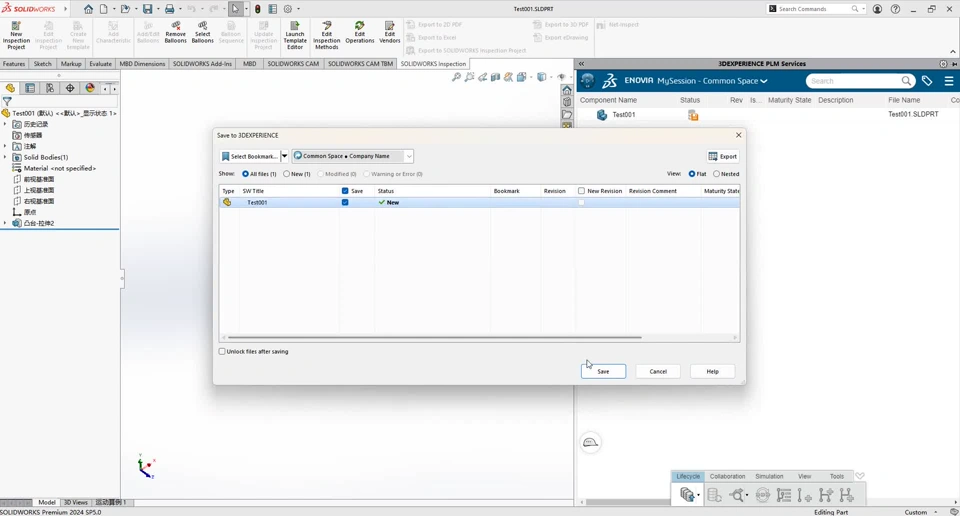Click the compass icon in ENOVIA panel
This screenshot has height=516, width=960.
[588, 80]
